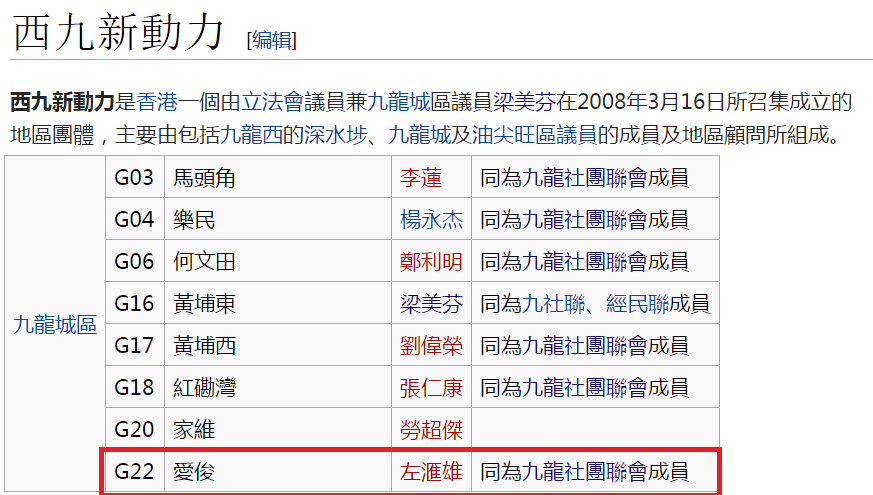Click the 何文田 constituency cell
Screen dimensions: 873x495
coord(278,261)
